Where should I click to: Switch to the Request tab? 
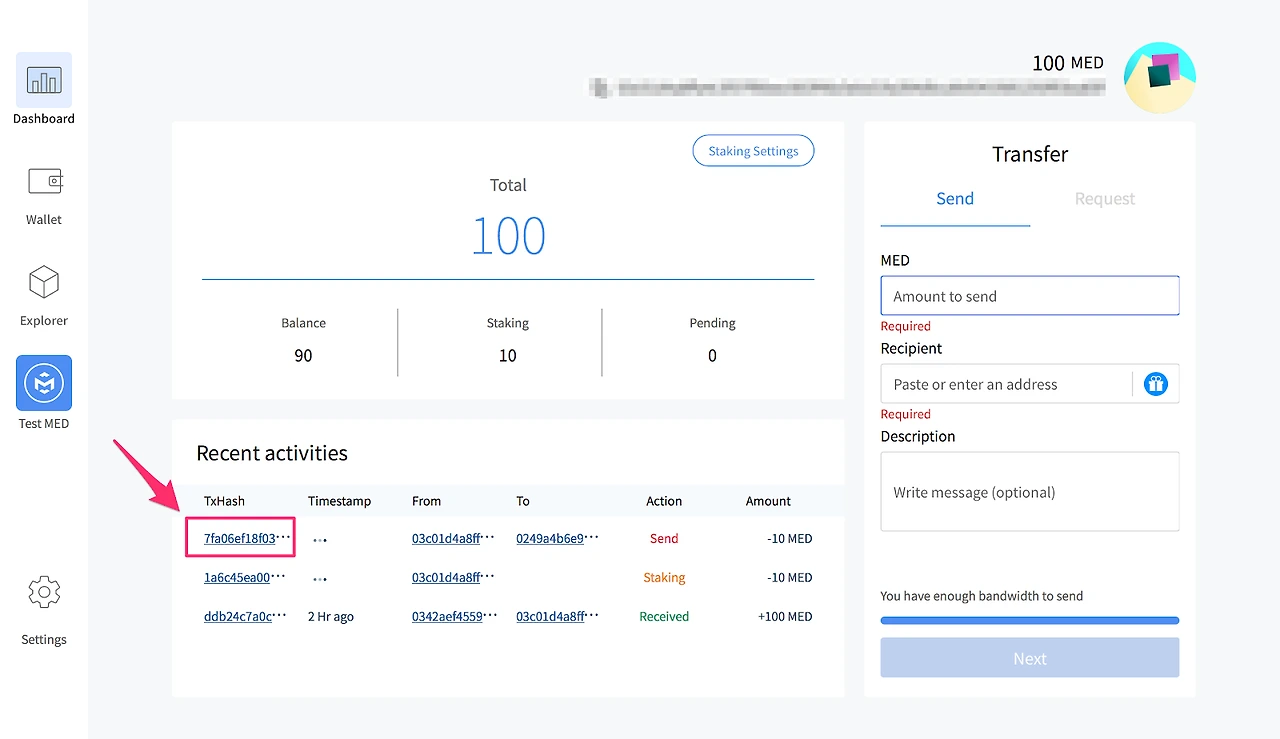(x=1105, y=199)
